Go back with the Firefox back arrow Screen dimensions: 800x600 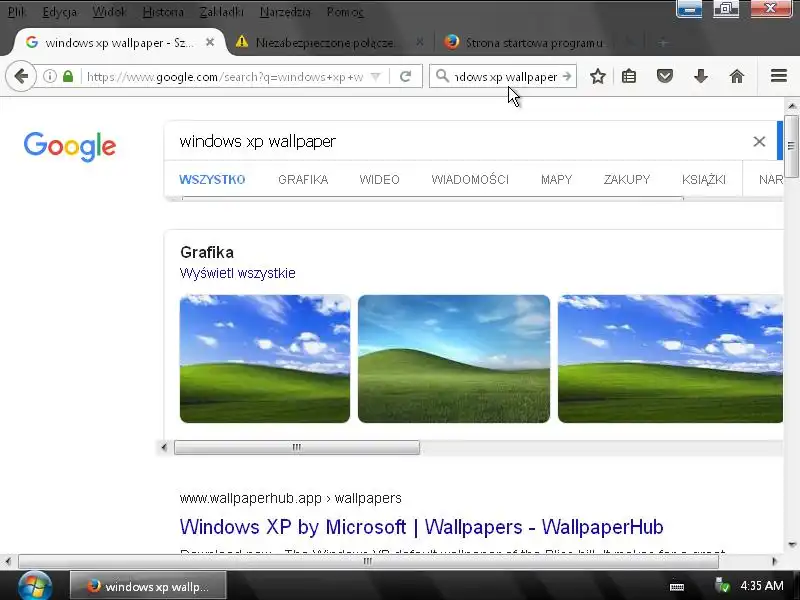pyautogui.click(x=21, y=77)
